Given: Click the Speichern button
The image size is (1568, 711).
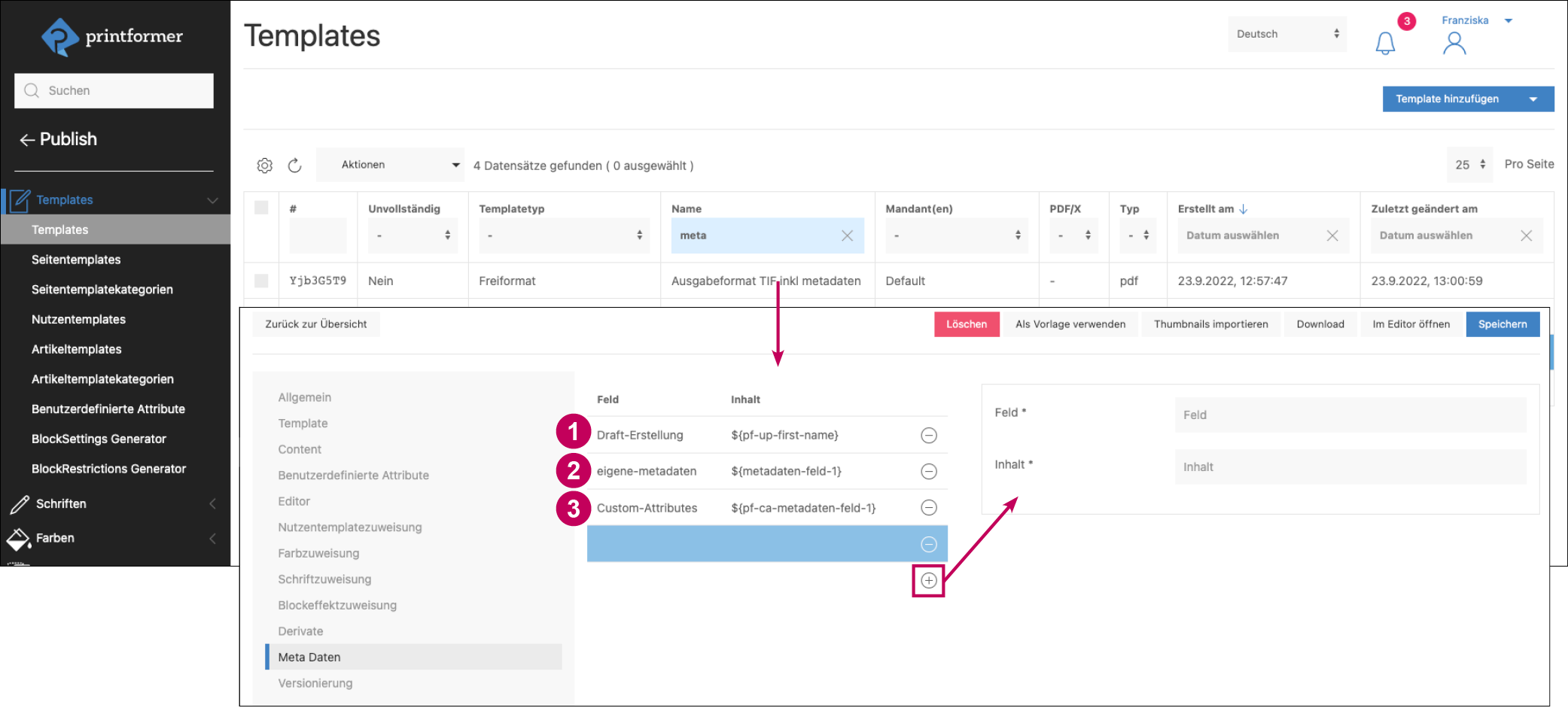Looking at the screenshot, I should pos(1502,324).
